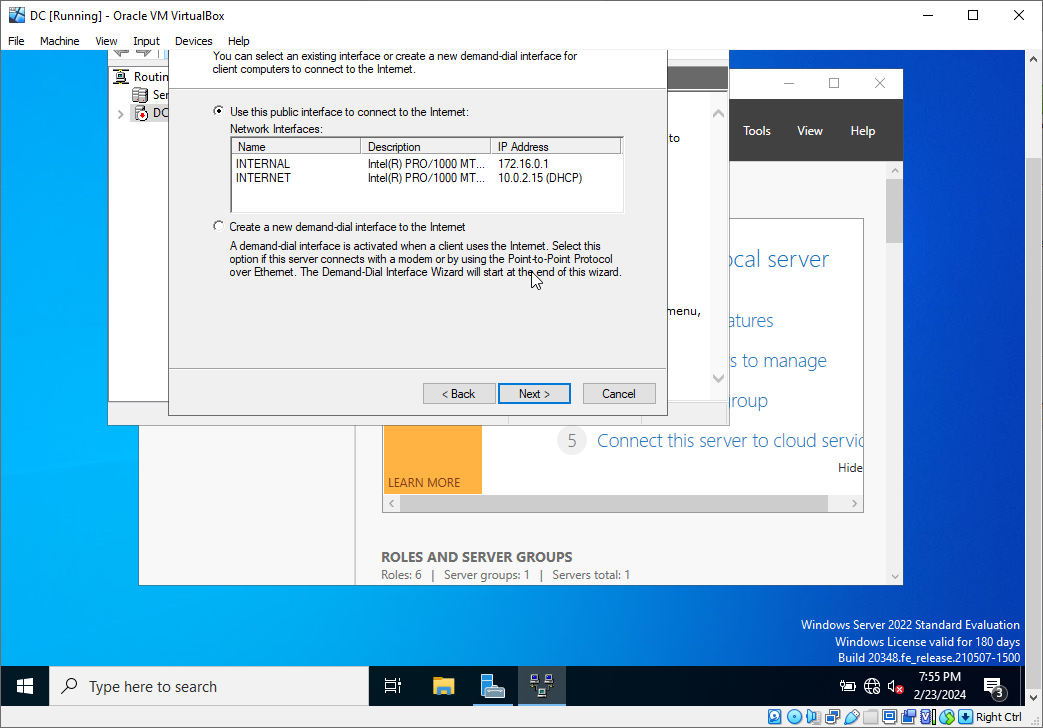Viewport: 1043px width, 728px height.
Task: Click VirtualBox USB devices indicator
Action: coord(851,717)
